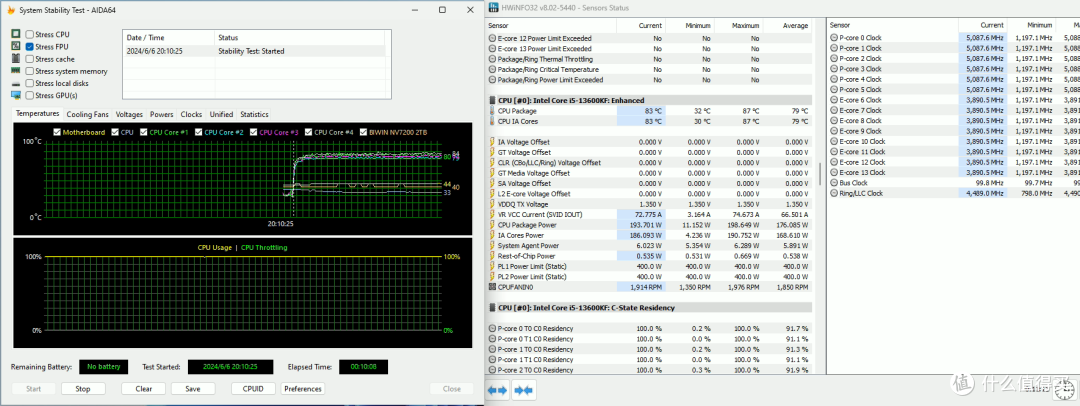Screen dimensions: 1080x406
Task: Uncheck the Stress FPU checkbox
Action: 30,47
